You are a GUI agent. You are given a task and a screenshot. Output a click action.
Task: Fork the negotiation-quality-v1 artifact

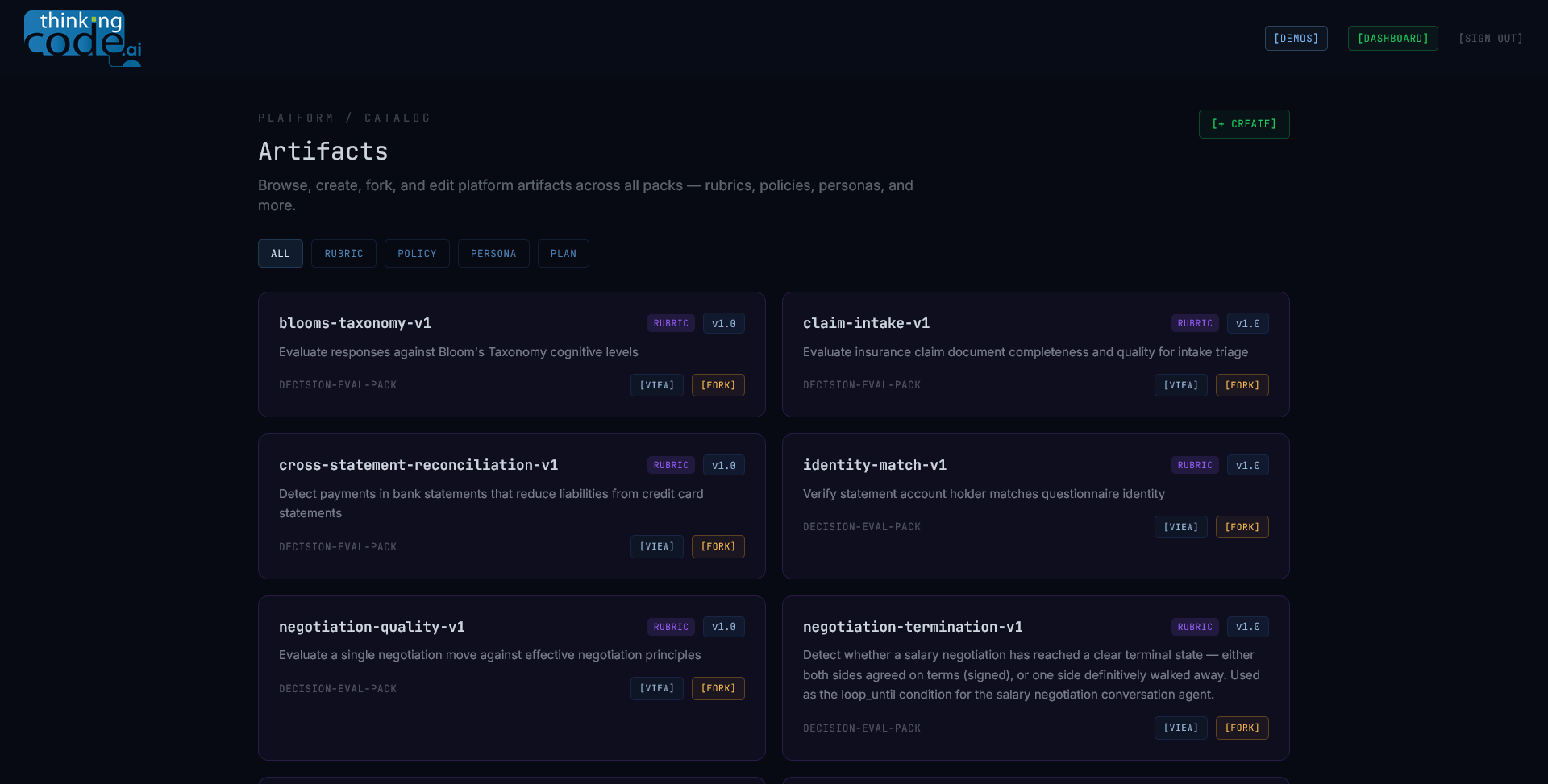(718, 688)
